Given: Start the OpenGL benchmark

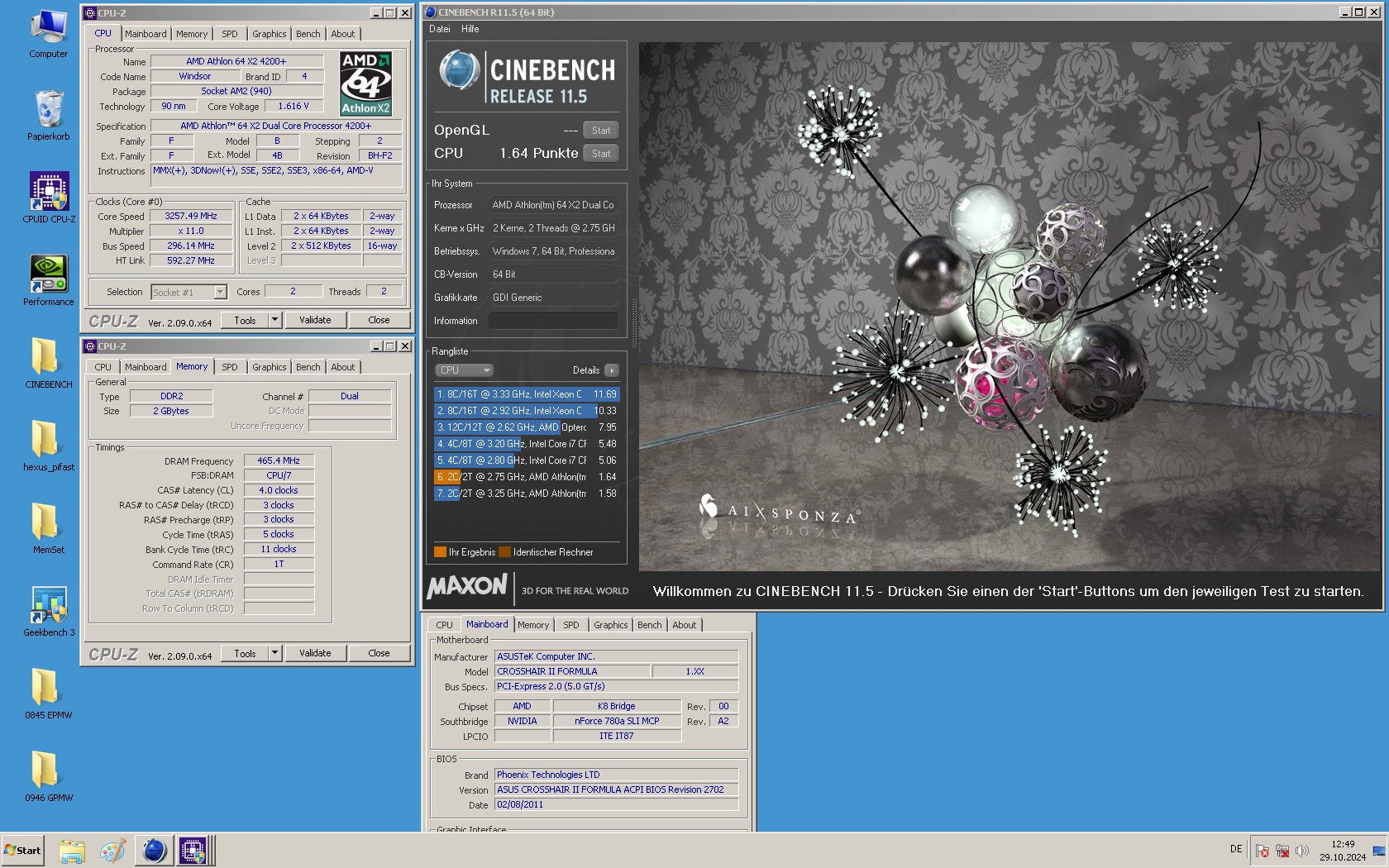Looking at the screenshot, I should (601, 131).
